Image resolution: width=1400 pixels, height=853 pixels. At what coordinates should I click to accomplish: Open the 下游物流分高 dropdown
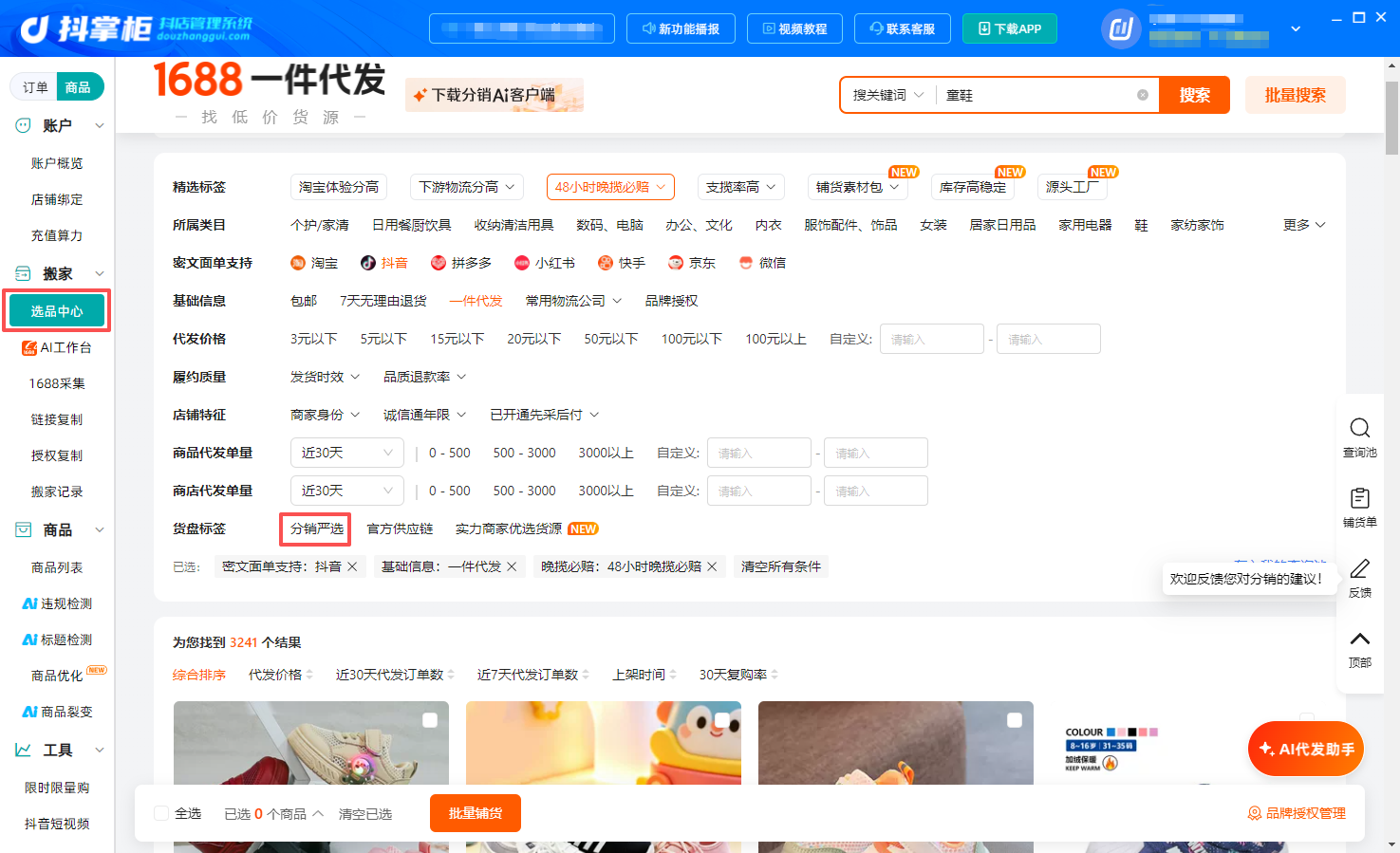[x=466, y=187]
